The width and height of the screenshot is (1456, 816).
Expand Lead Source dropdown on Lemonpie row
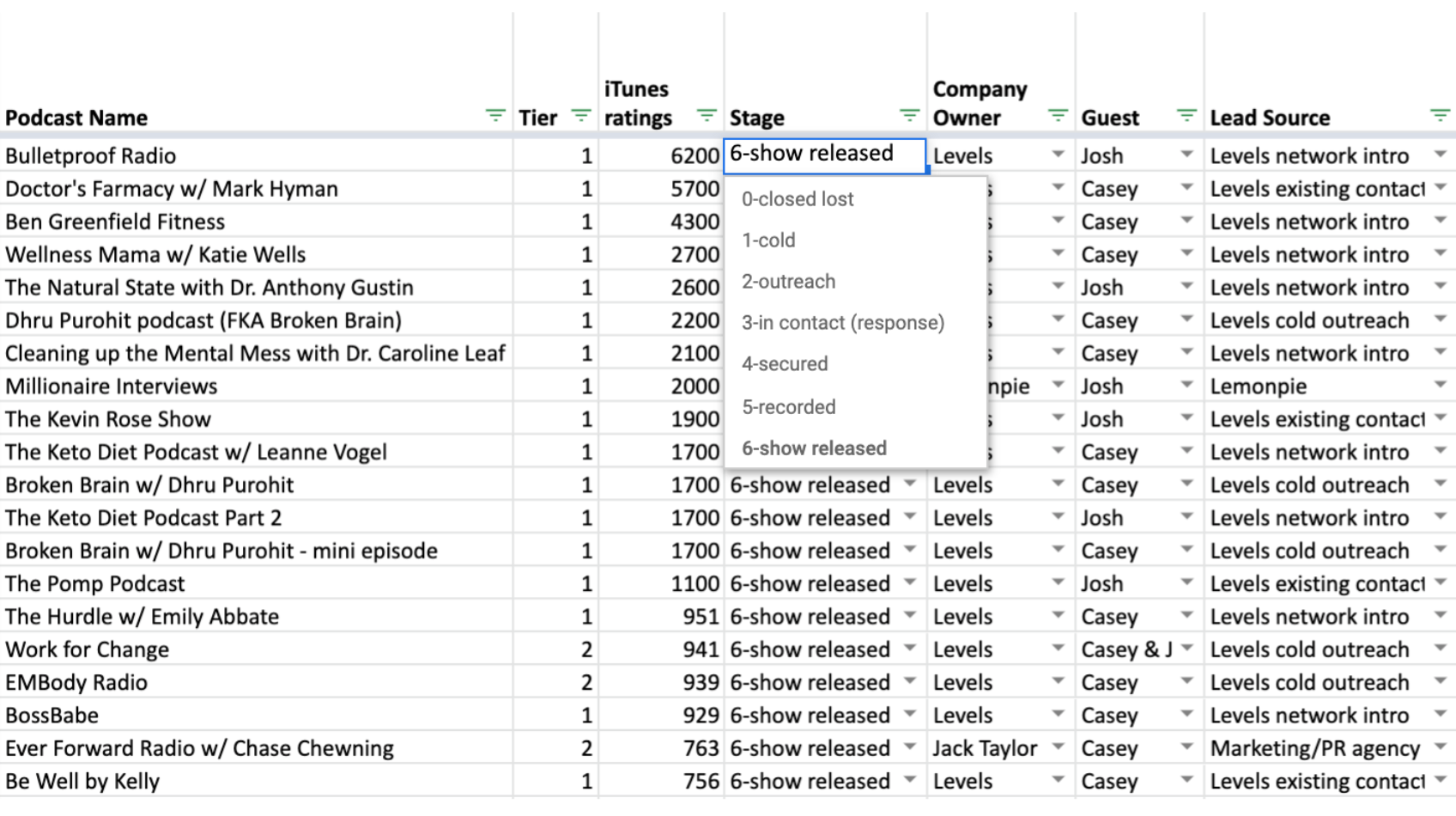(x=1440, y=386)
